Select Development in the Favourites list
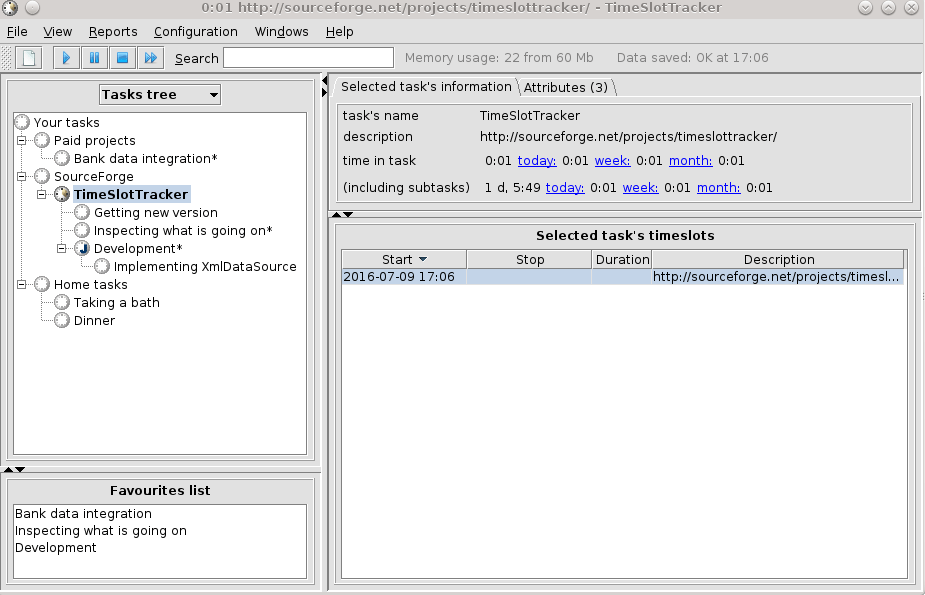Screen dimensions: 925x595 point(55,547)
